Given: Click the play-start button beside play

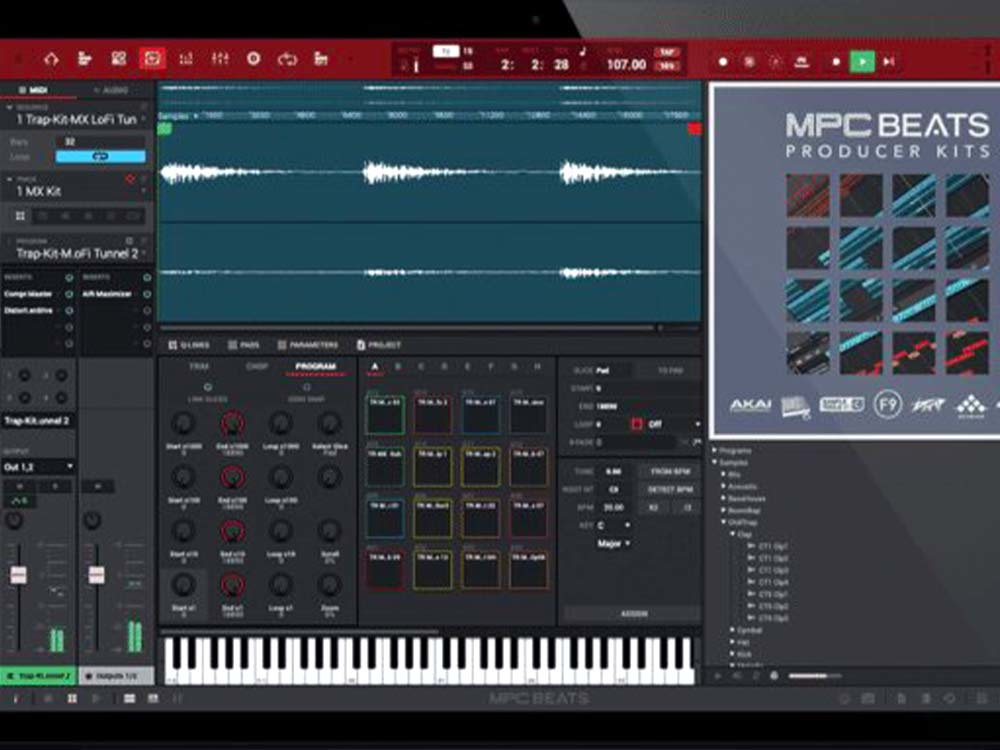Looking at the screenshot, I should 888,62.
